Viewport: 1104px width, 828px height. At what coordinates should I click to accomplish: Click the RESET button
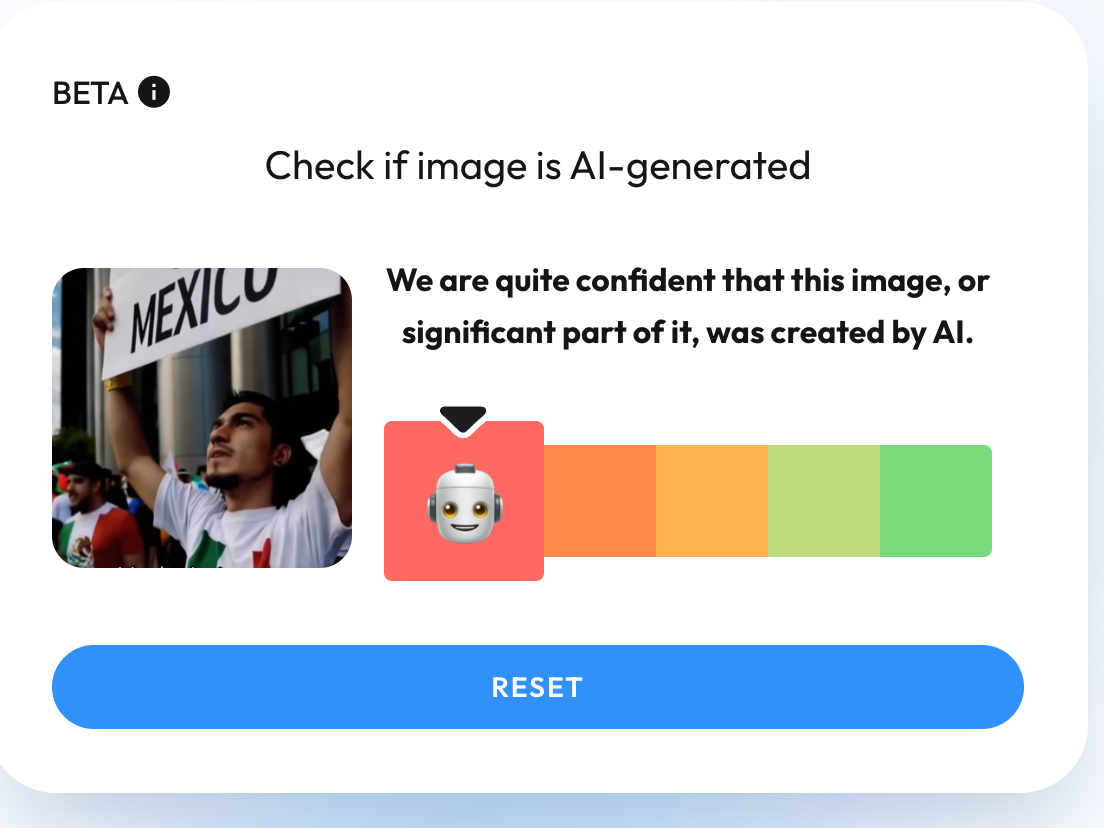point(538,686)
